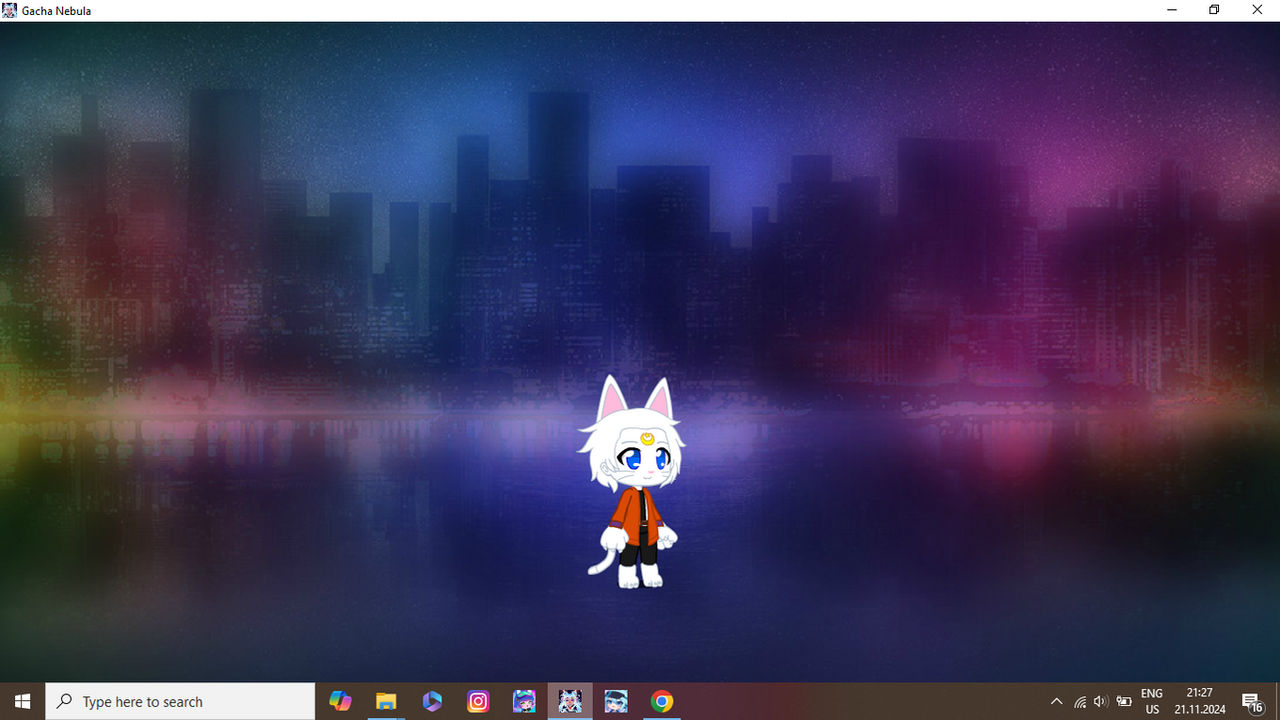Open Instagram from the taskbar
Image resolution: width=1280 pixels, height=720 pixels.
coord(478,701)
